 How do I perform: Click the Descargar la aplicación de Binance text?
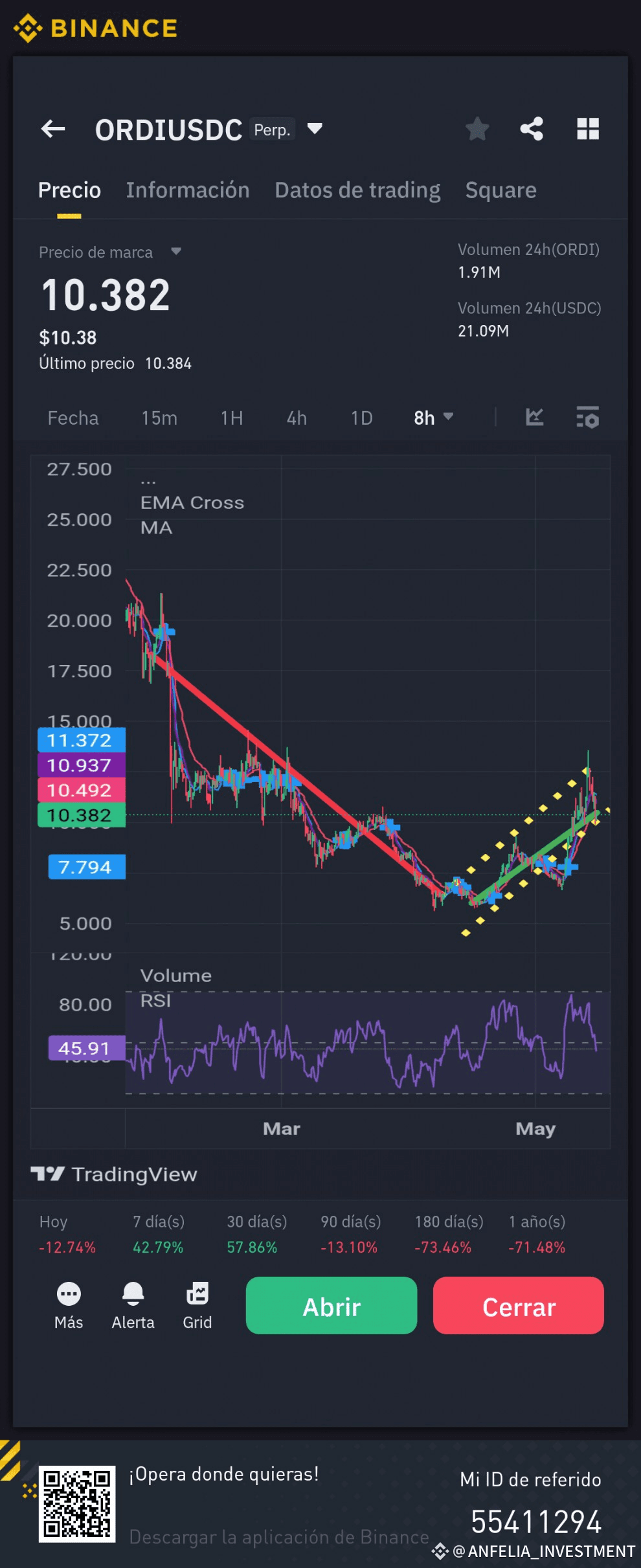pos(279,1537)
